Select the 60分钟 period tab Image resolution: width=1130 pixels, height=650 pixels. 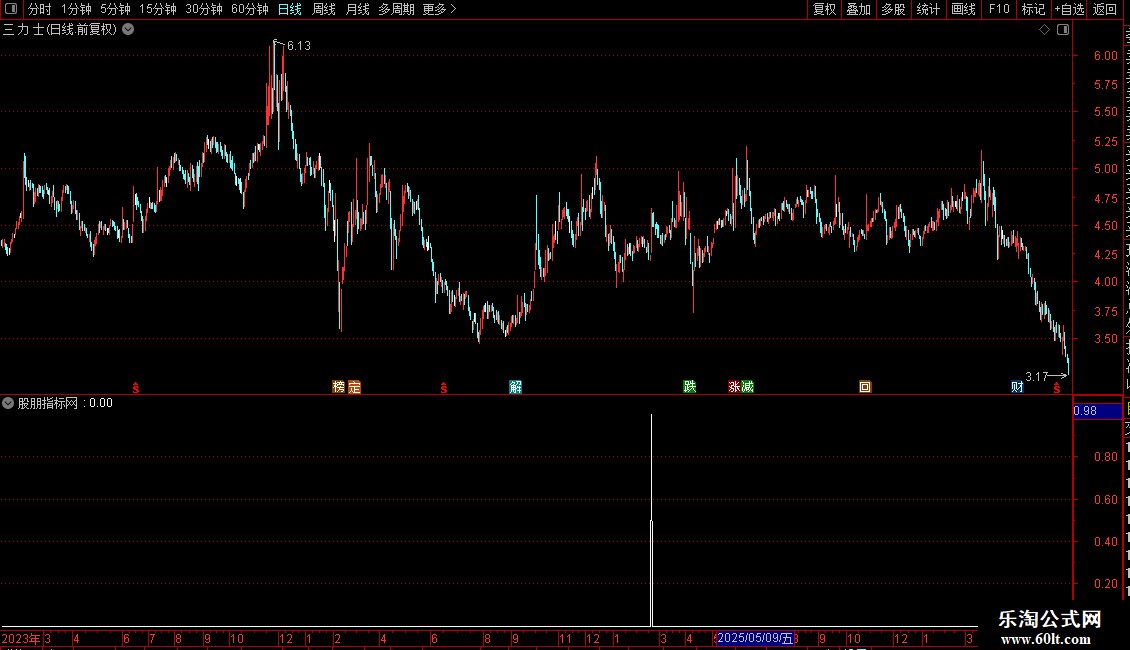249,9
